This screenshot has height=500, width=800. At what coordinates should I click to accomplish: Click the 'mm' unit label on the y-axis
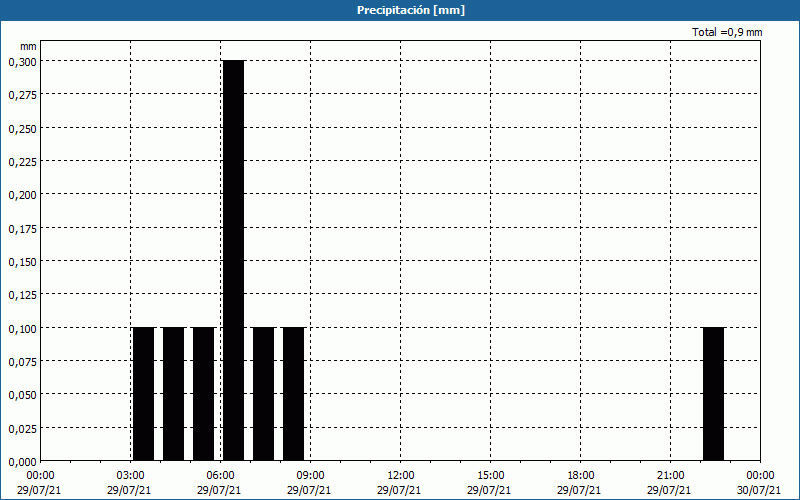28,46
